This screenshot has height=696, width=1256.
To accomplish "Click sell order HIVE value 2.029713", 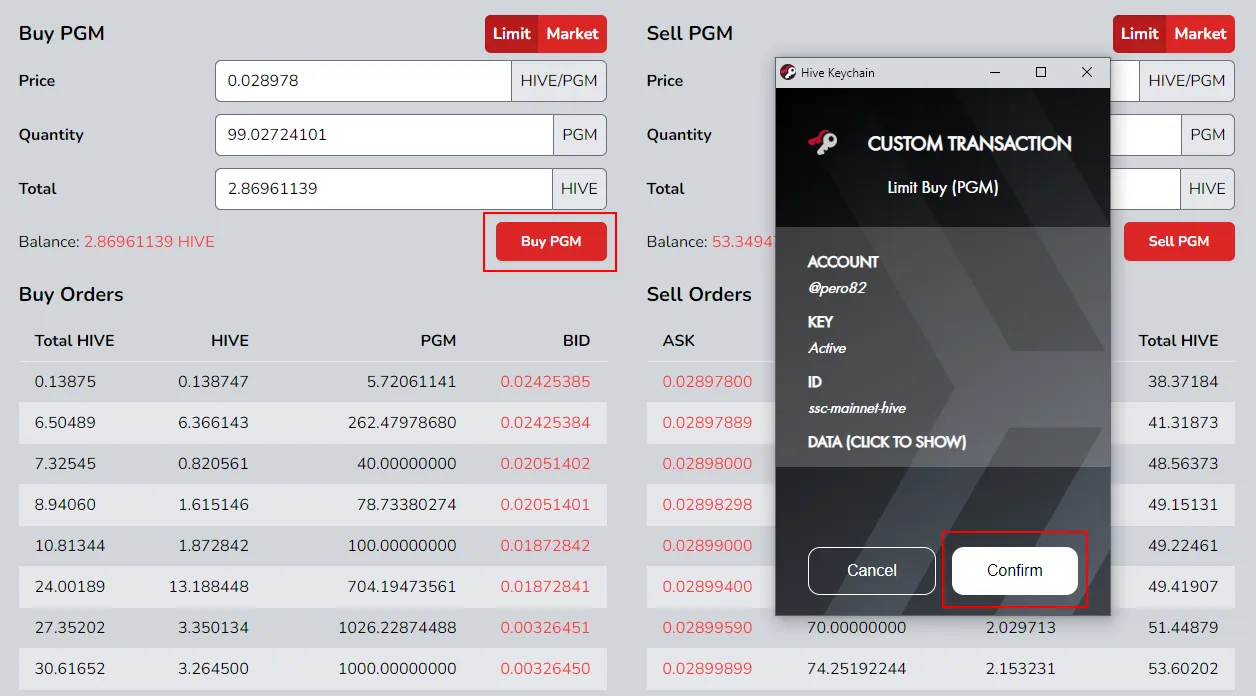I will click(1020, 627).
